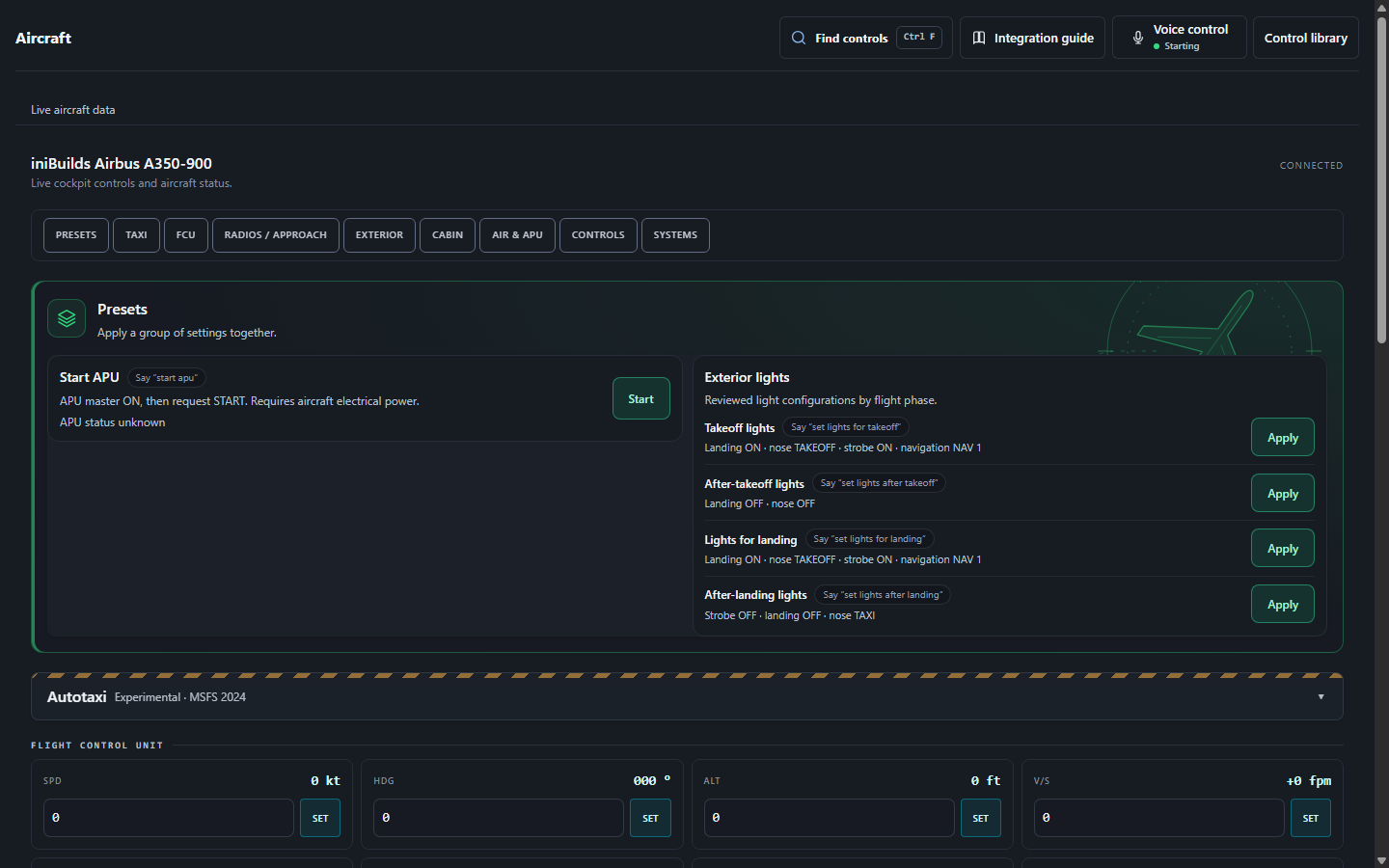This screenshot has height=868, width=1389.
Task: Click the SPD value input field
Action: tap(169, 818)
